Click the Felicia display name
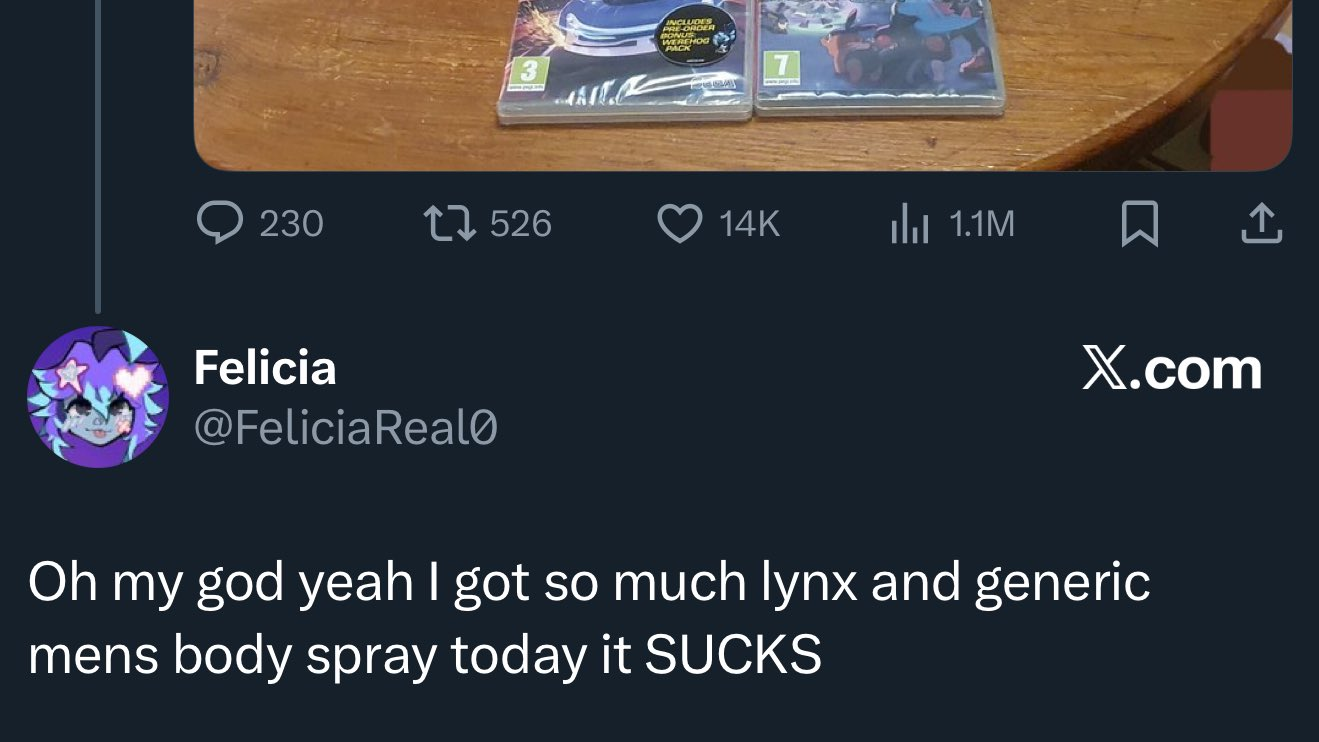 click(x=265, y=367)
